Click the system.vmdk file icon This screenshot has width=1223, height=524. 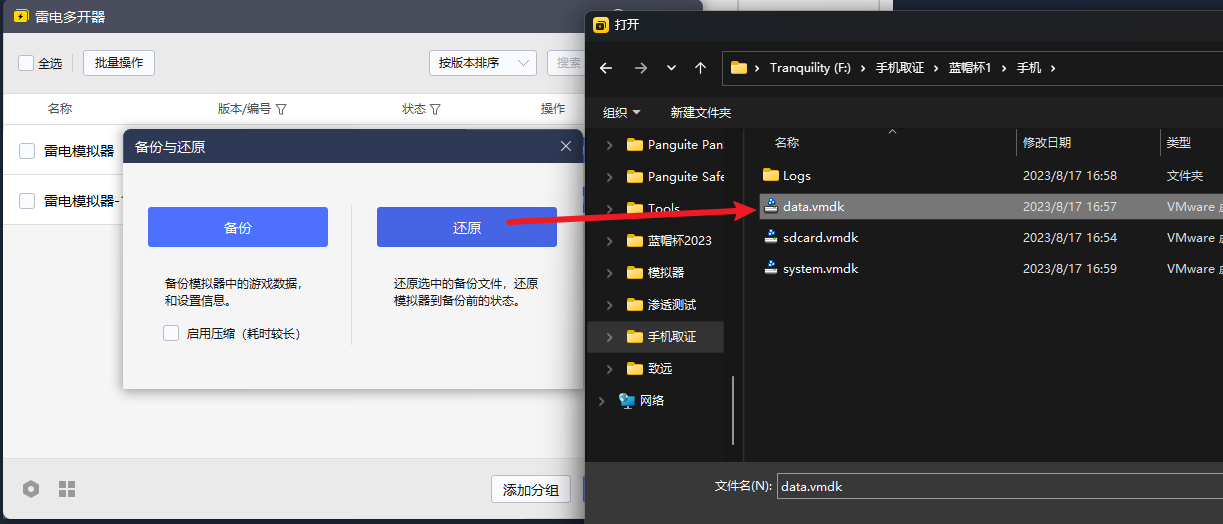[x=770, y=268]
